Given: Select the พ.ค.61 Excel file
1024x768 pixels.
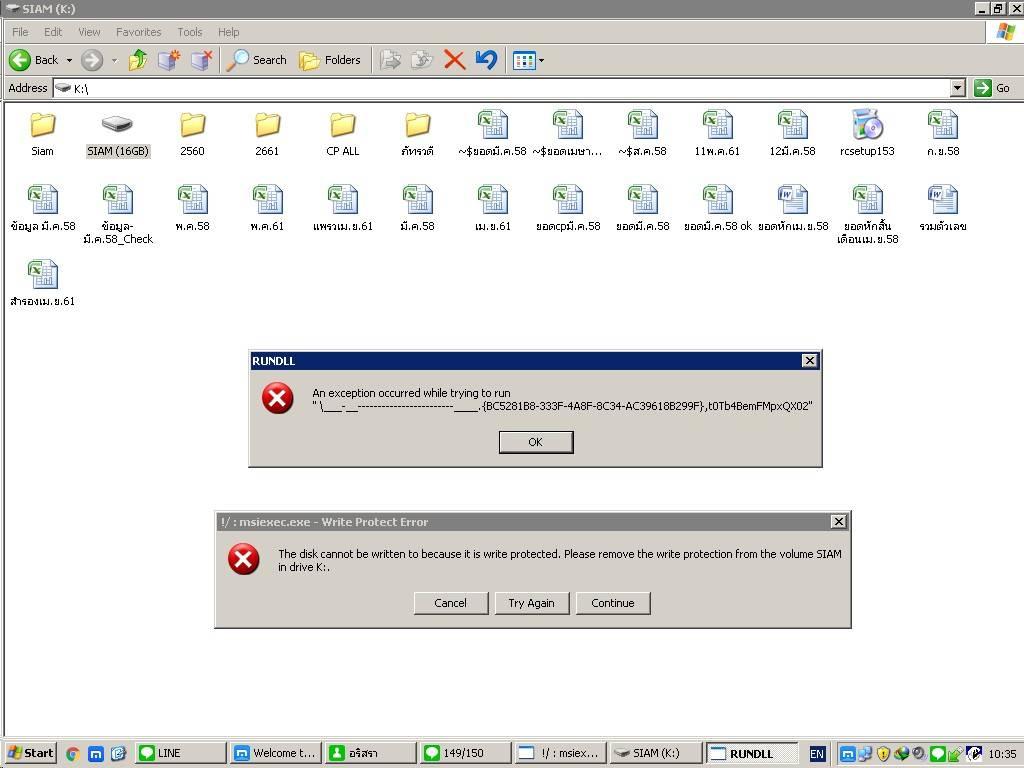Looking at the screenshot, I should coord(267,209).
